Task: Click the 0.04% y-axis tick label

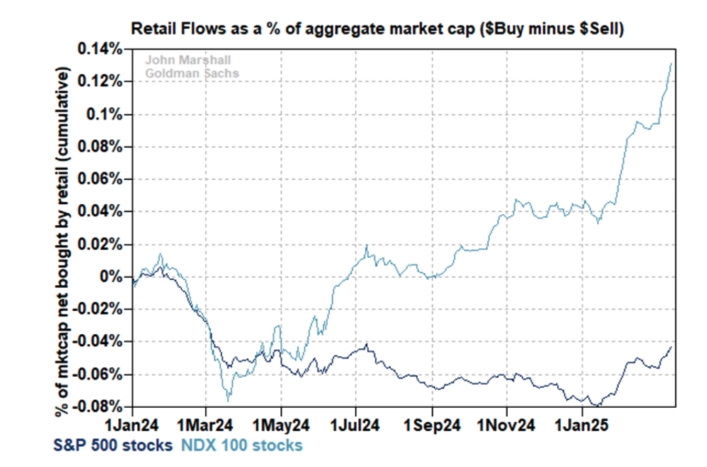Action: click(103, 212)
